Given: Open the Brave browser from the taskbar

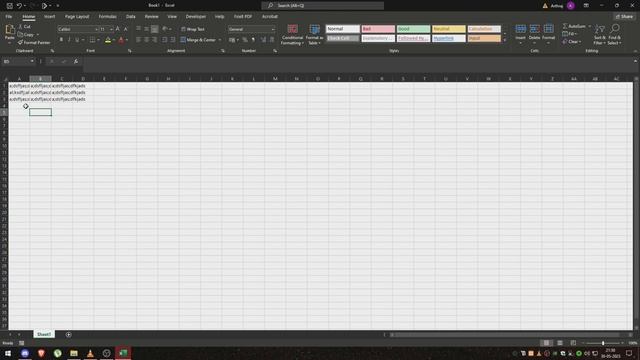Looking at the screenshot, I should click(41, 353).
